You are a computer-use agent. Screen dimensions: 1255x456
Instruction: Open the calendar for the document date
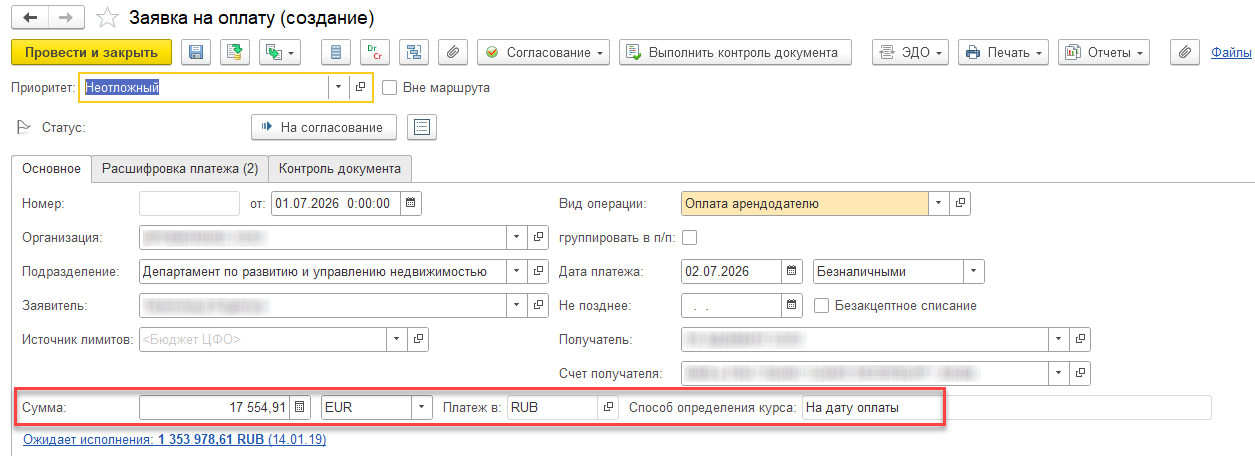click(x=411, y=203)
